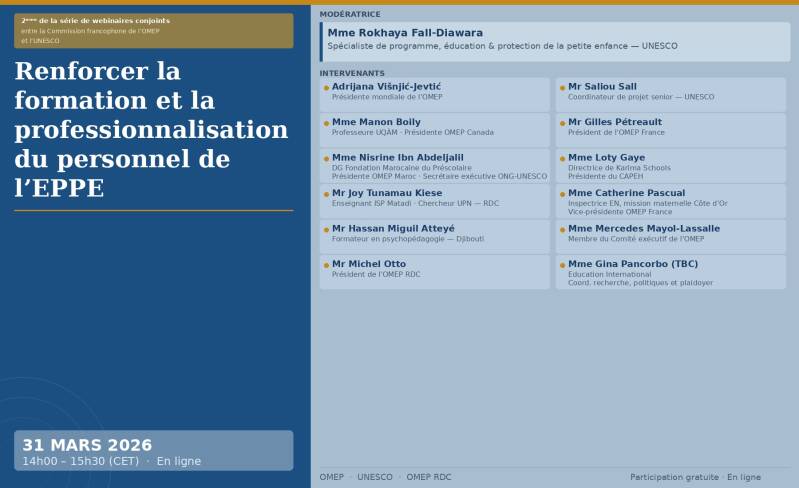Viewport: 799px width, 488px height.
Task: Select the Mme Manon Boily name
Action: click(376, 122)
